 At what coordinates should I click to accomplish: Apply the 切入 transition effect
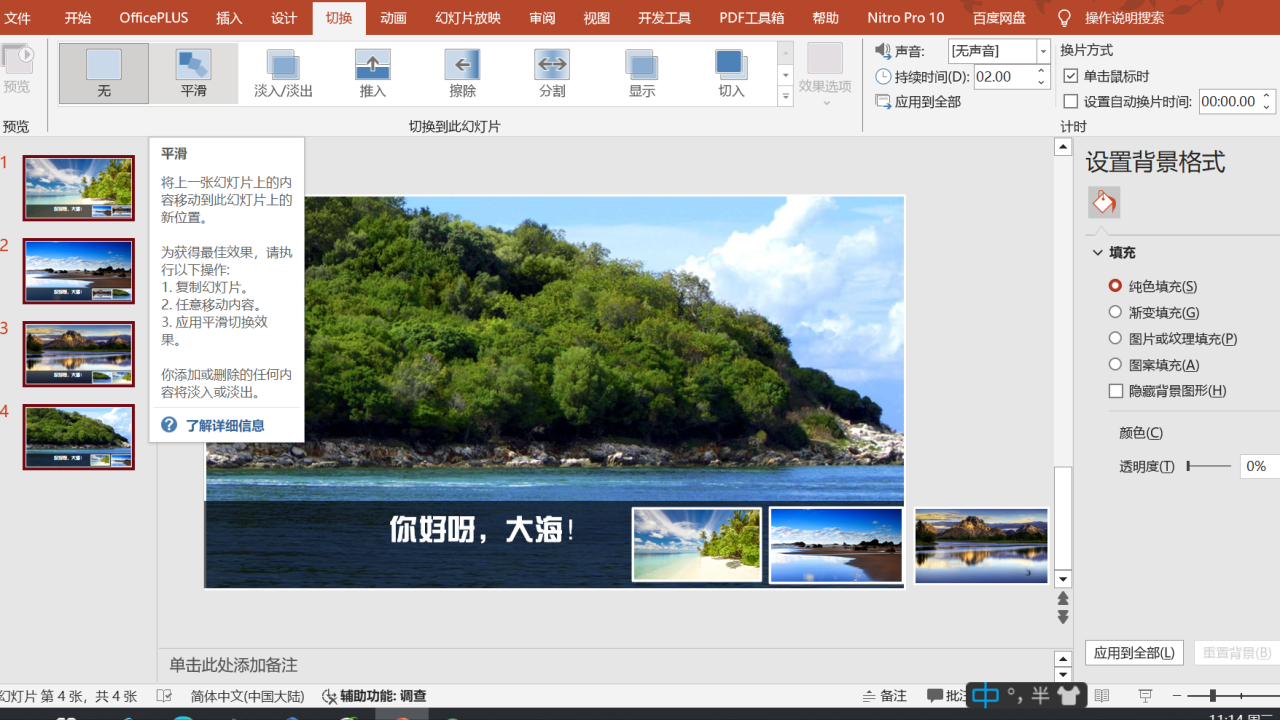coord(730,72)
